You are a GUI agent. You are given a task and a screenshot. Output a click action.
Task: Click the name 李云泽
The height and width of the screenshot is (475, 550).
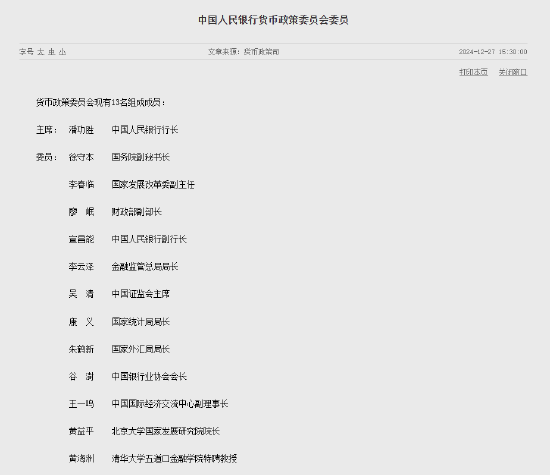tap(81, 267)
